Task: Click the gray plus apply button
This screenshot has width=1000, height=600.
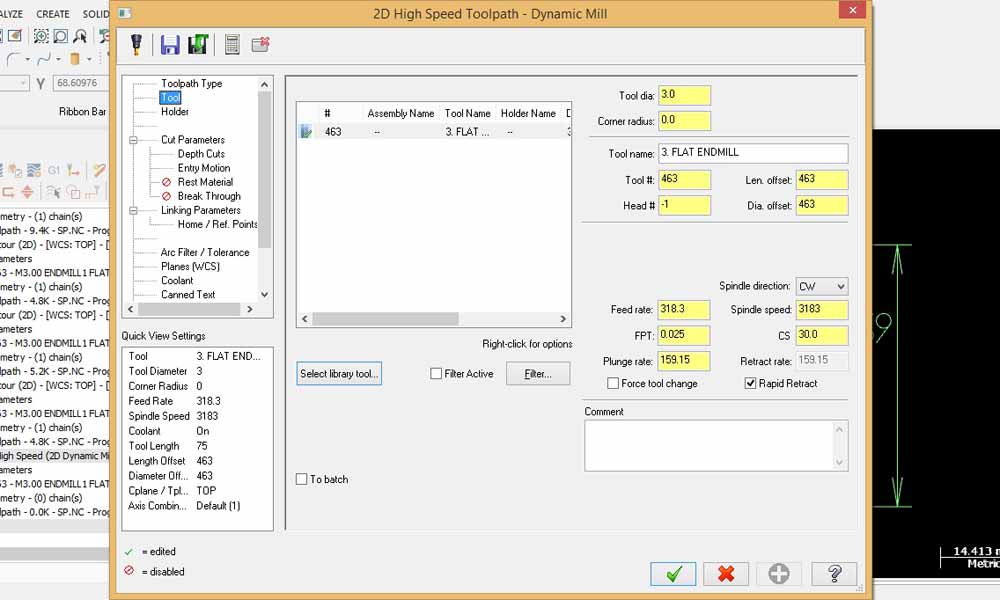Action: pyautogui.click(x=779, y=574)
